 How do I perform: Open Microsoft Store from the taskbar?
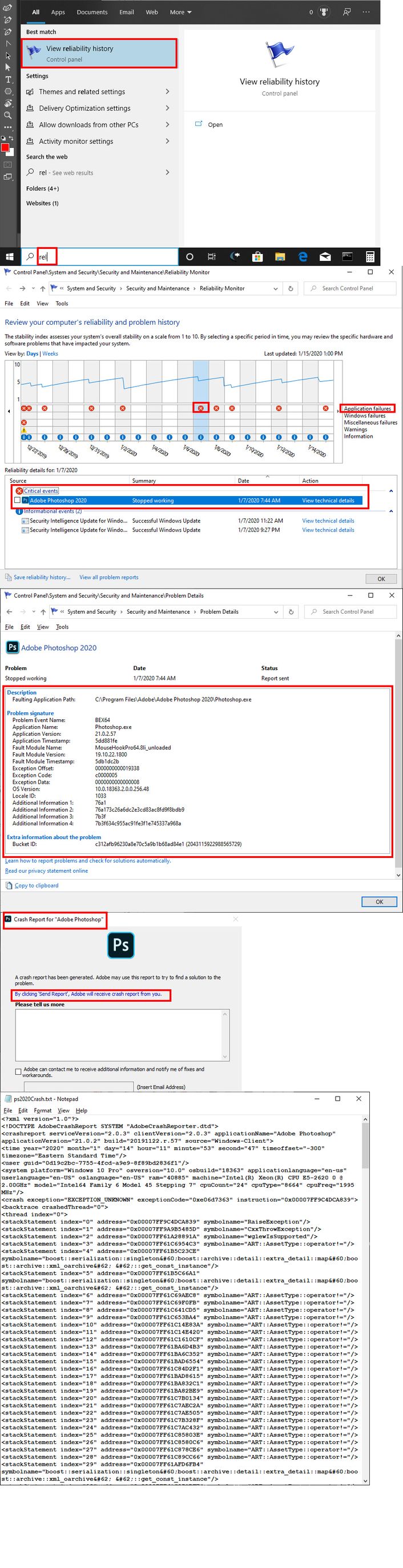tap(257, 256)
